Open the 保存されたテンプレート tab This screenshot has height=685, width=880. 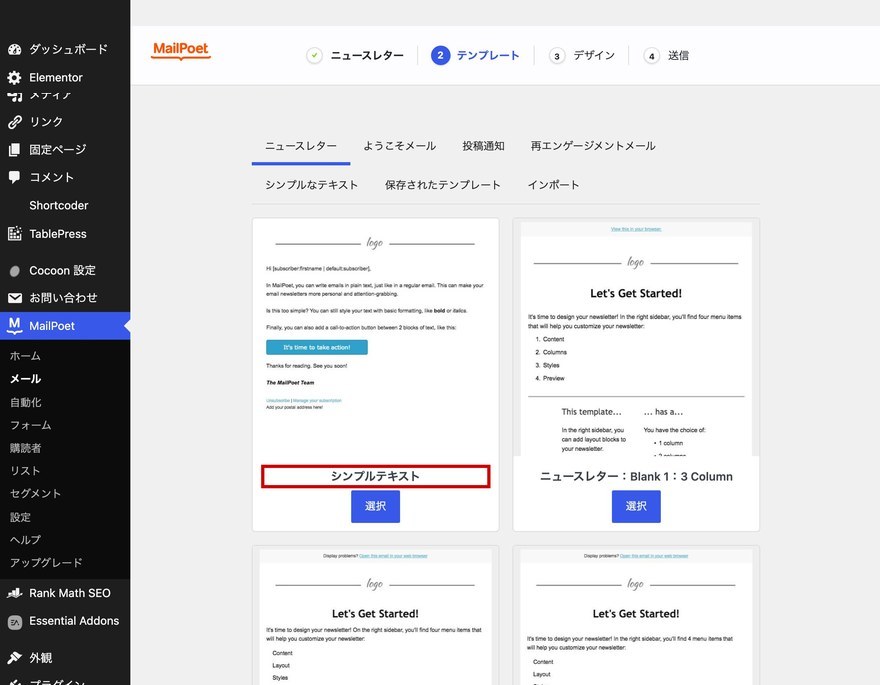[443, 185]
